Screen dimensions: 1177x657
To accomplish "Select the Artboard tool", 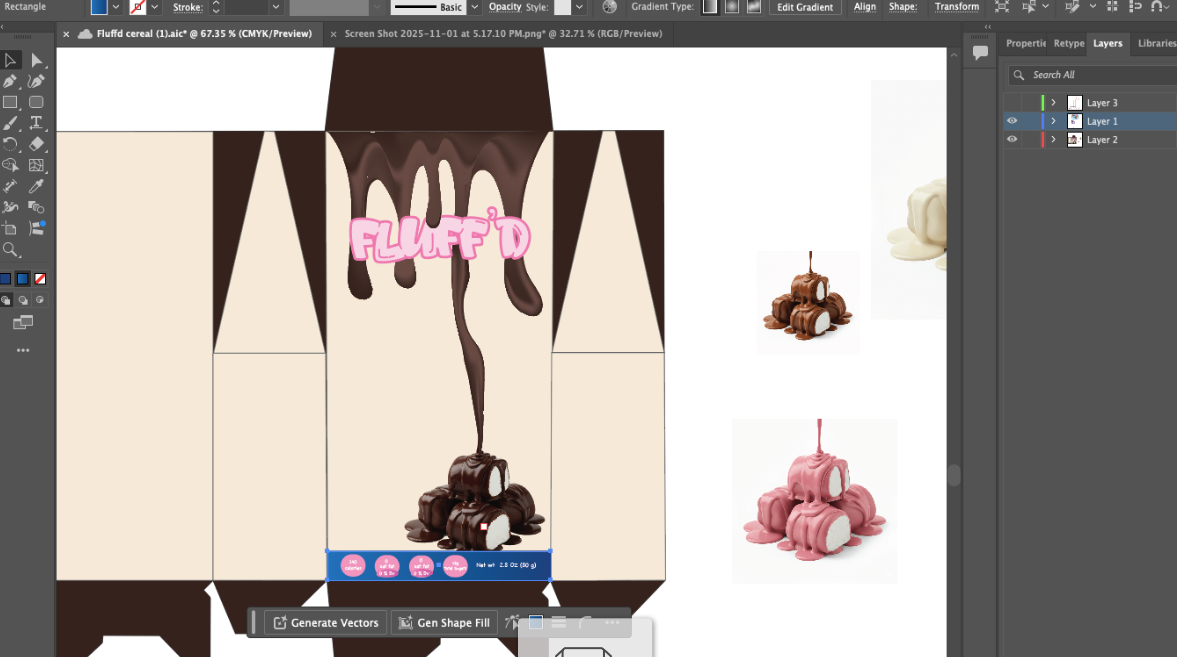I will [x=11, y=228].
